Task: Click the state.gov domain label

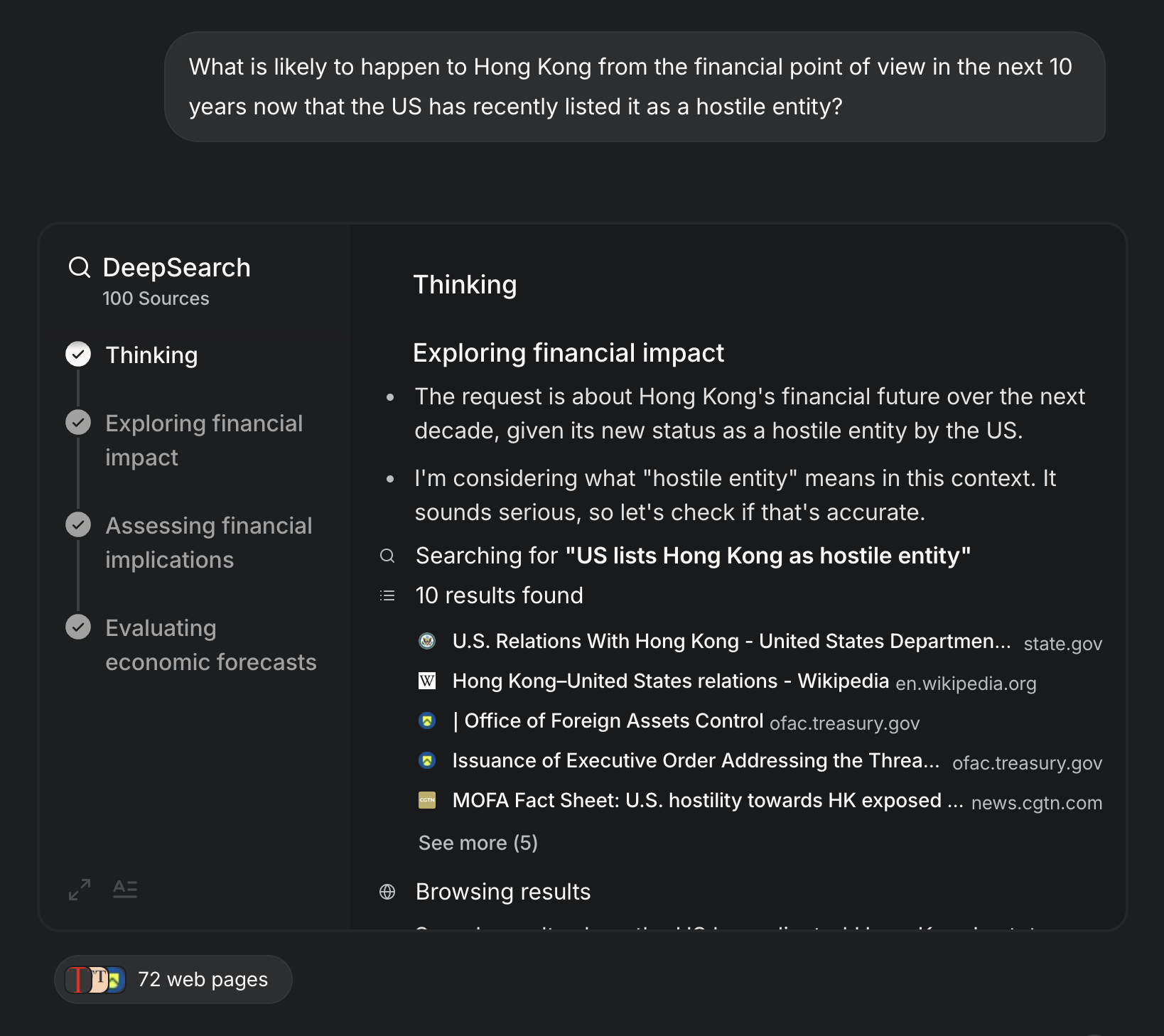Action: [x=1063, y=644]
